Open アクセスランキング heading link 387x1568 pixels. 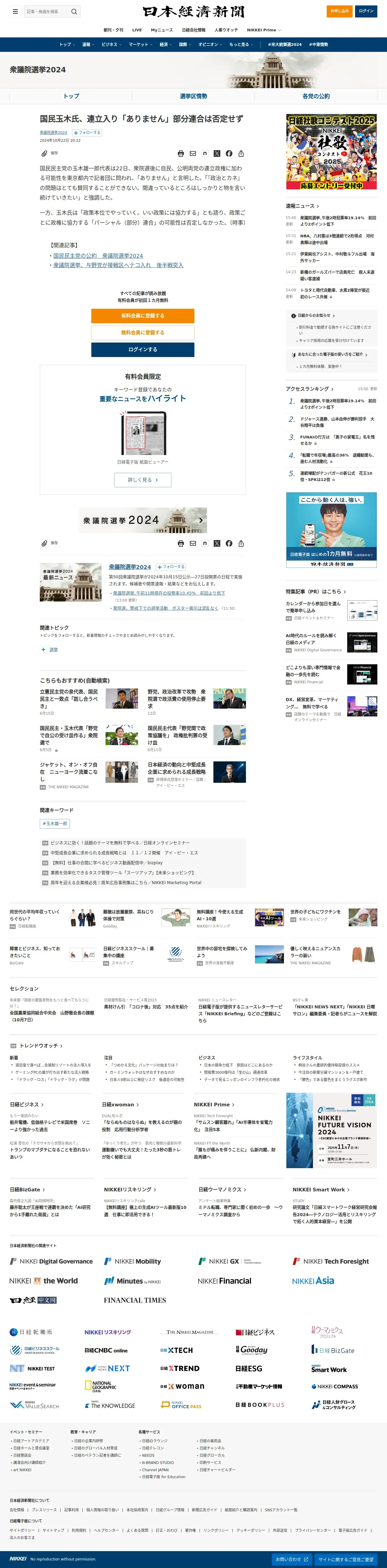[310, 388]
